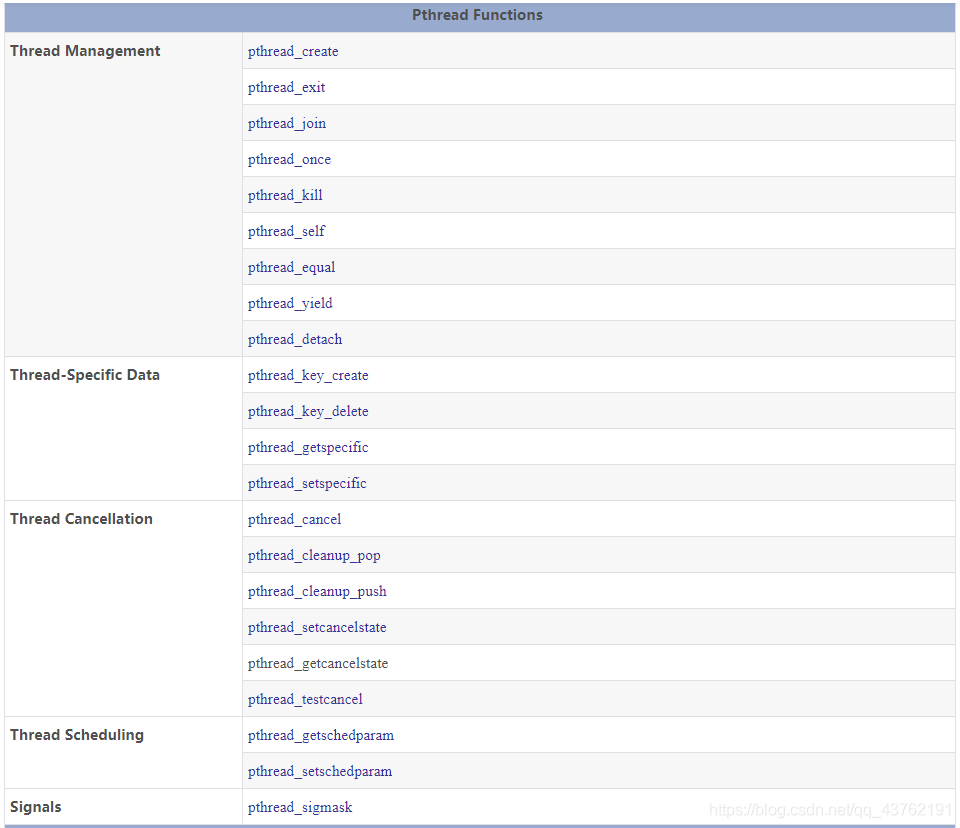Open the pthread_cleanup_push link
Screen dimensions: 960x828
tap(317, 592)
